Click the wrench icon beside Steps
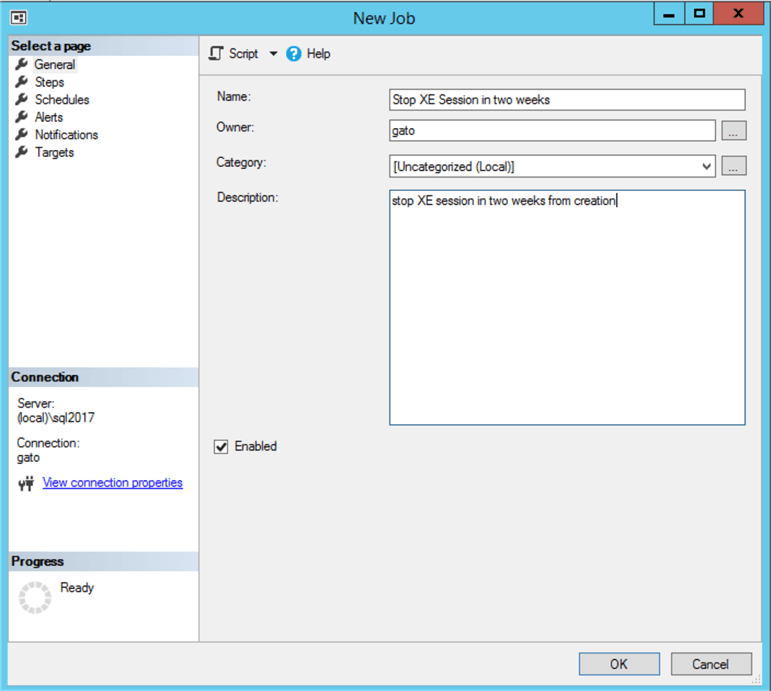The image size is (771, 691). coord(22,82)
